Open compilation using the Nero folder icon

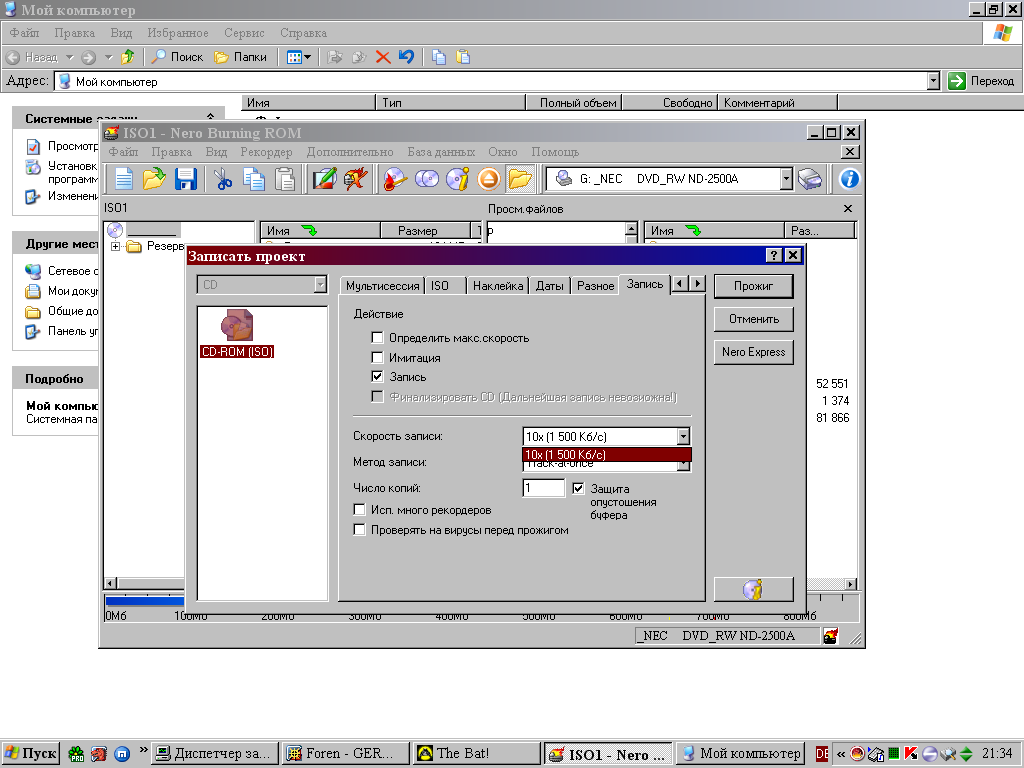pos(154,178)
